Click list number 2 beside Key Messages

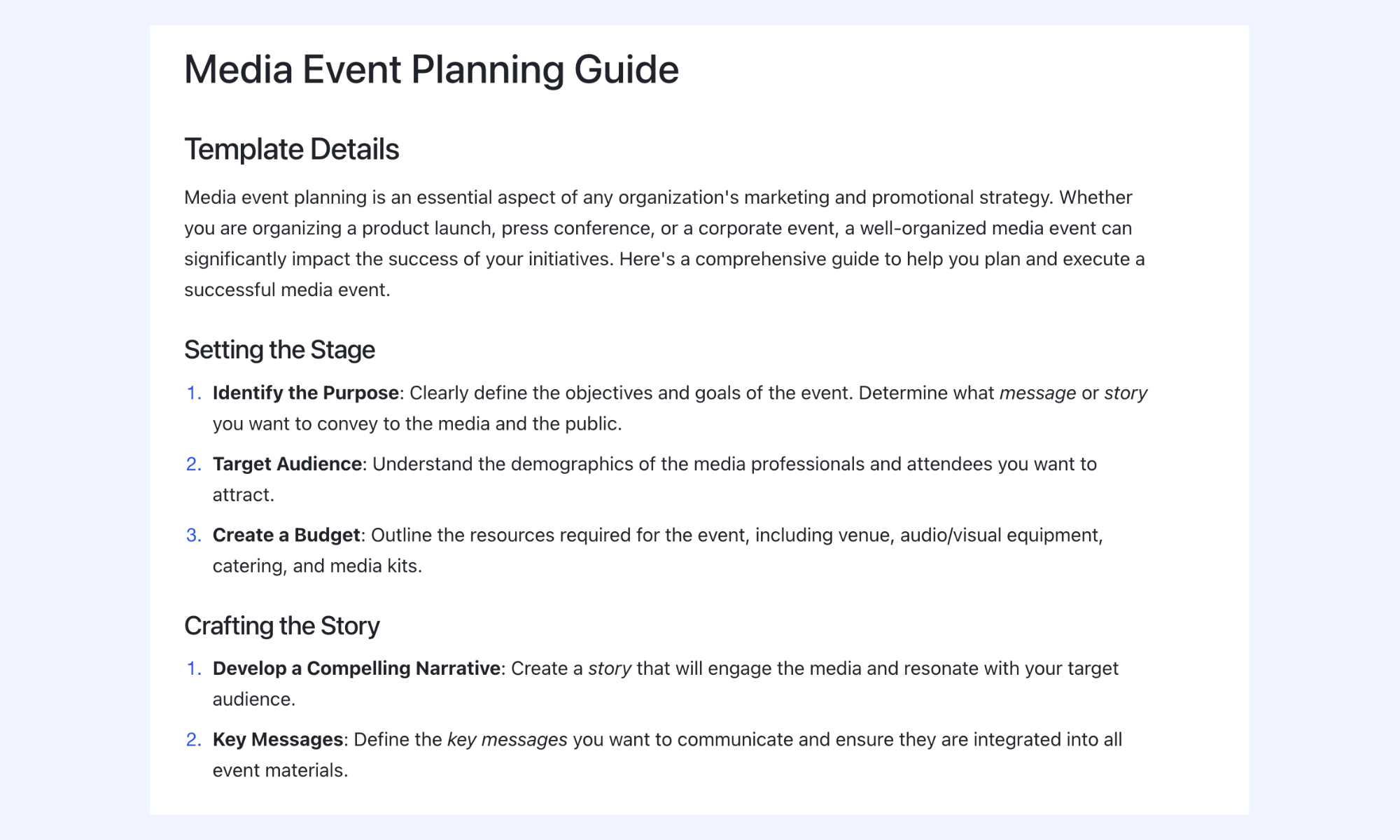(x=193, y=739)
